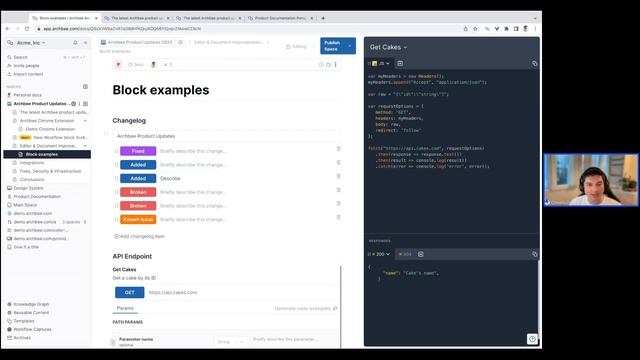Select the Params tab

pyautogui.click(x=125, y=308)
